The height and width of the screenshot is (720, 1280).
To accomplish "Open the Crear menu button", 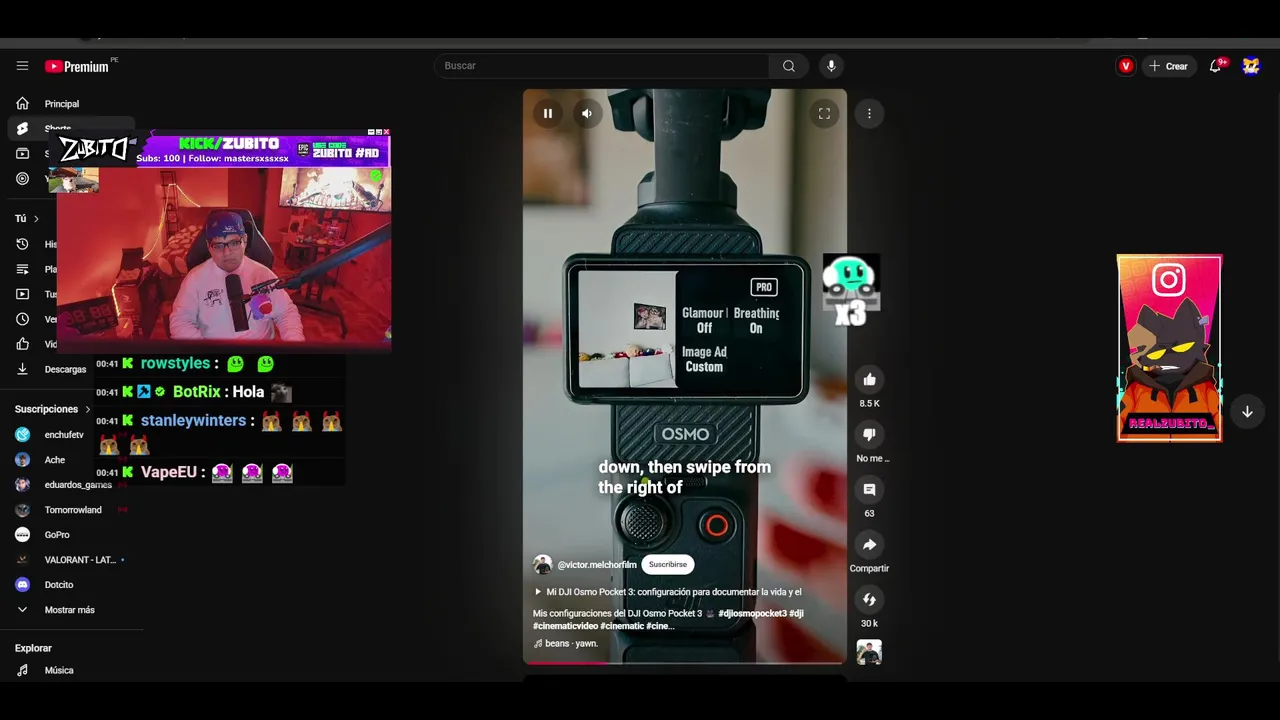I will (1169, 66).
